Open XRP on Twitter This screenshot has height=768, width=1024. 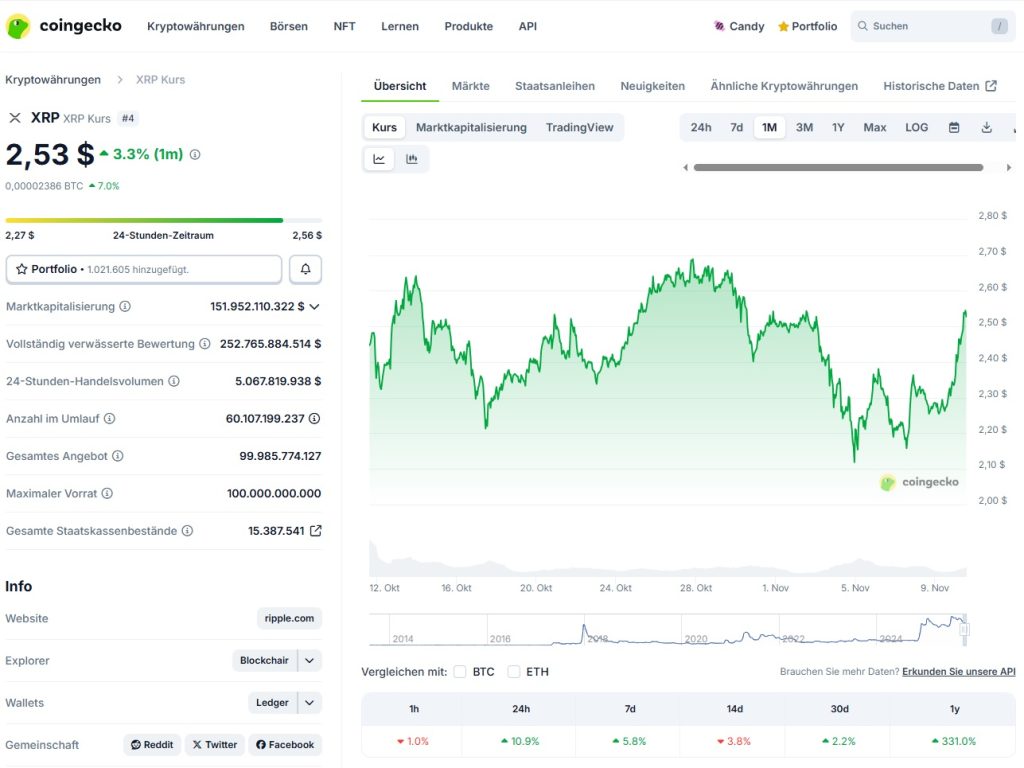[x=214, y=744]
